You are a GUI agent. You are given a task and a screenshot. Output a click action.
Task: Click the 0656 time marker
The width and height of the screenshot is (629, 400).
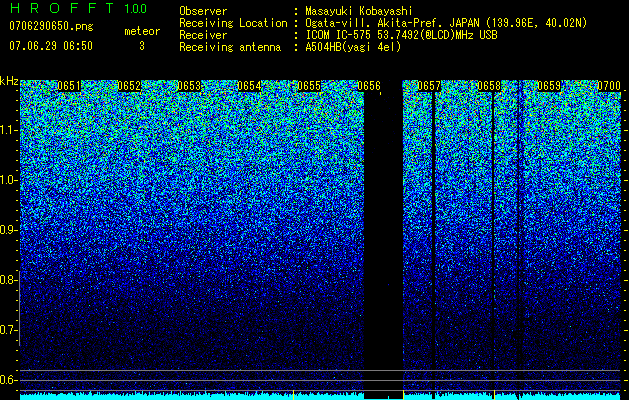point(369,86)
